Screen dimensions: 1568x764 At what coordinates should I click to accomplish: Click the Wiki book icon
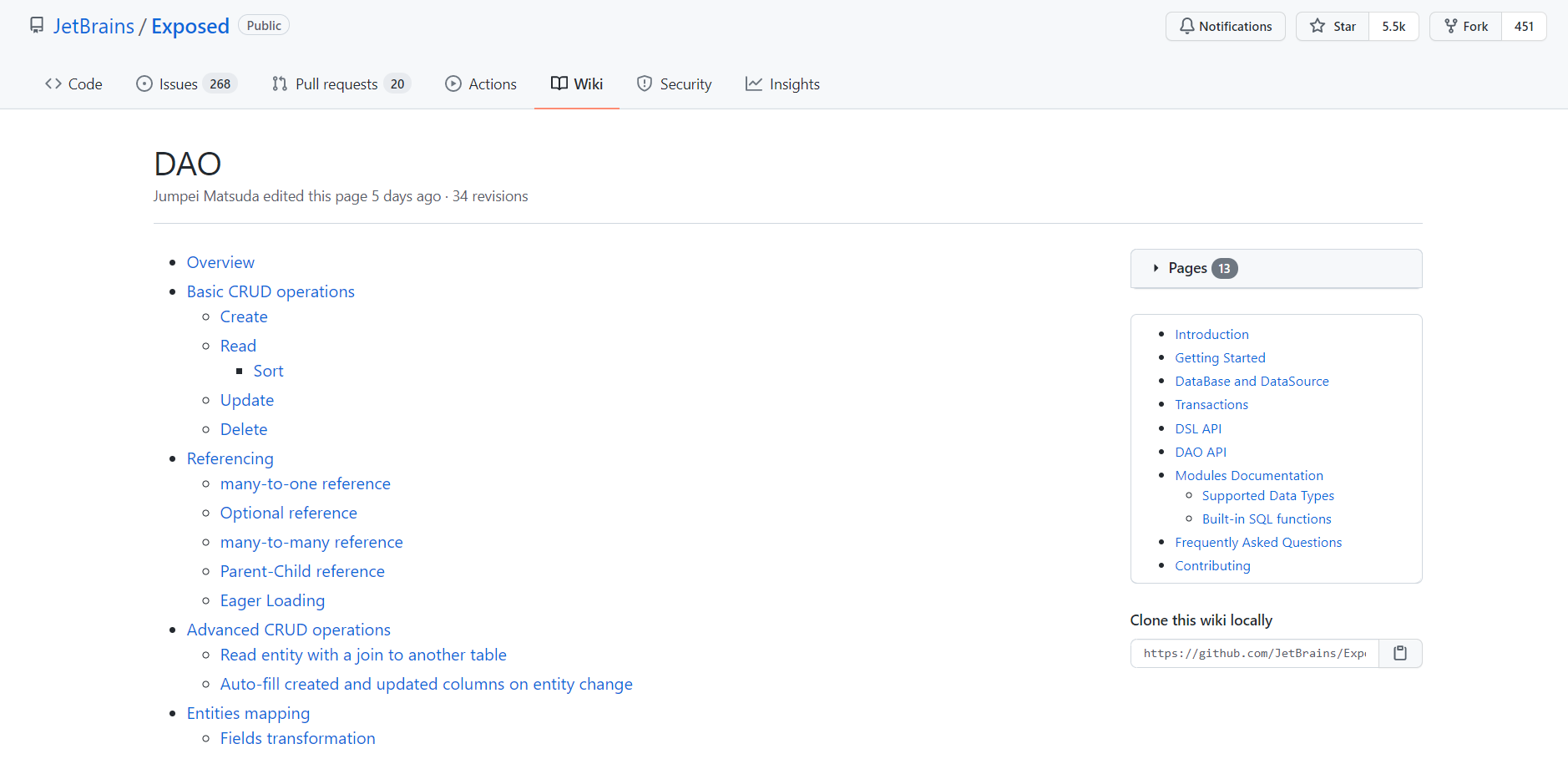point(559,83)
